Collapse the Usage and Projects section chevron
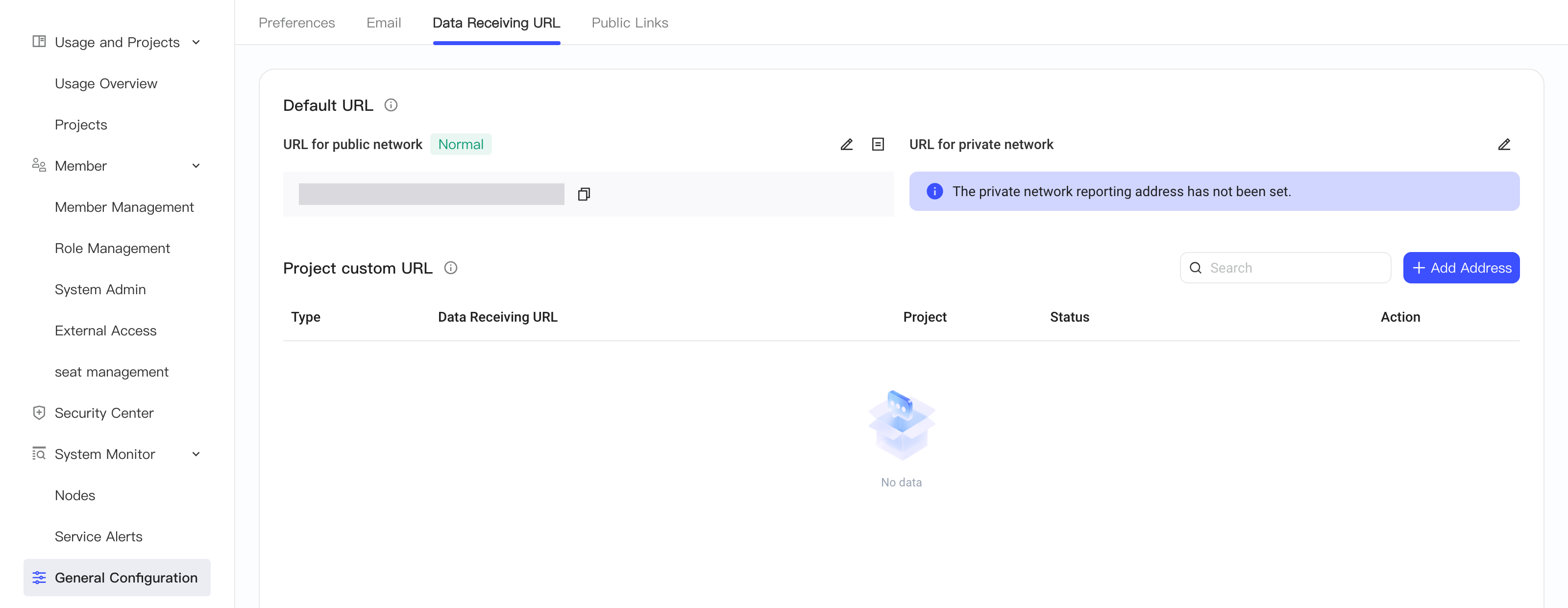1568x608 pixels. coord(196,42)
